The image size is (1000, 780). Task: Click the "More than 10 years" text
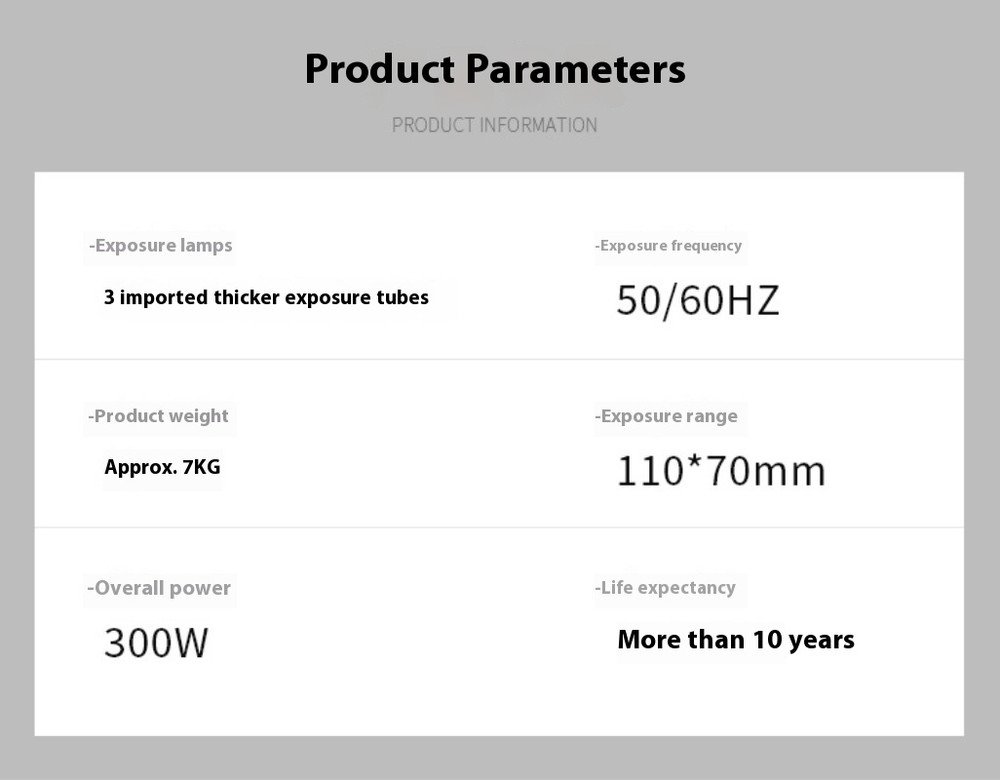(x=736, y=640)
